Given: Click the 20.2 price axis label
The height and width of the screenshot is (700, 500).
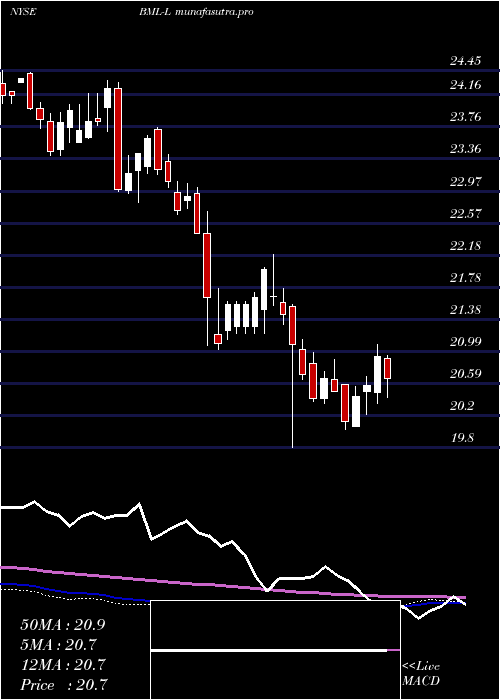Looking at the screenshot, I should (462, 406).
